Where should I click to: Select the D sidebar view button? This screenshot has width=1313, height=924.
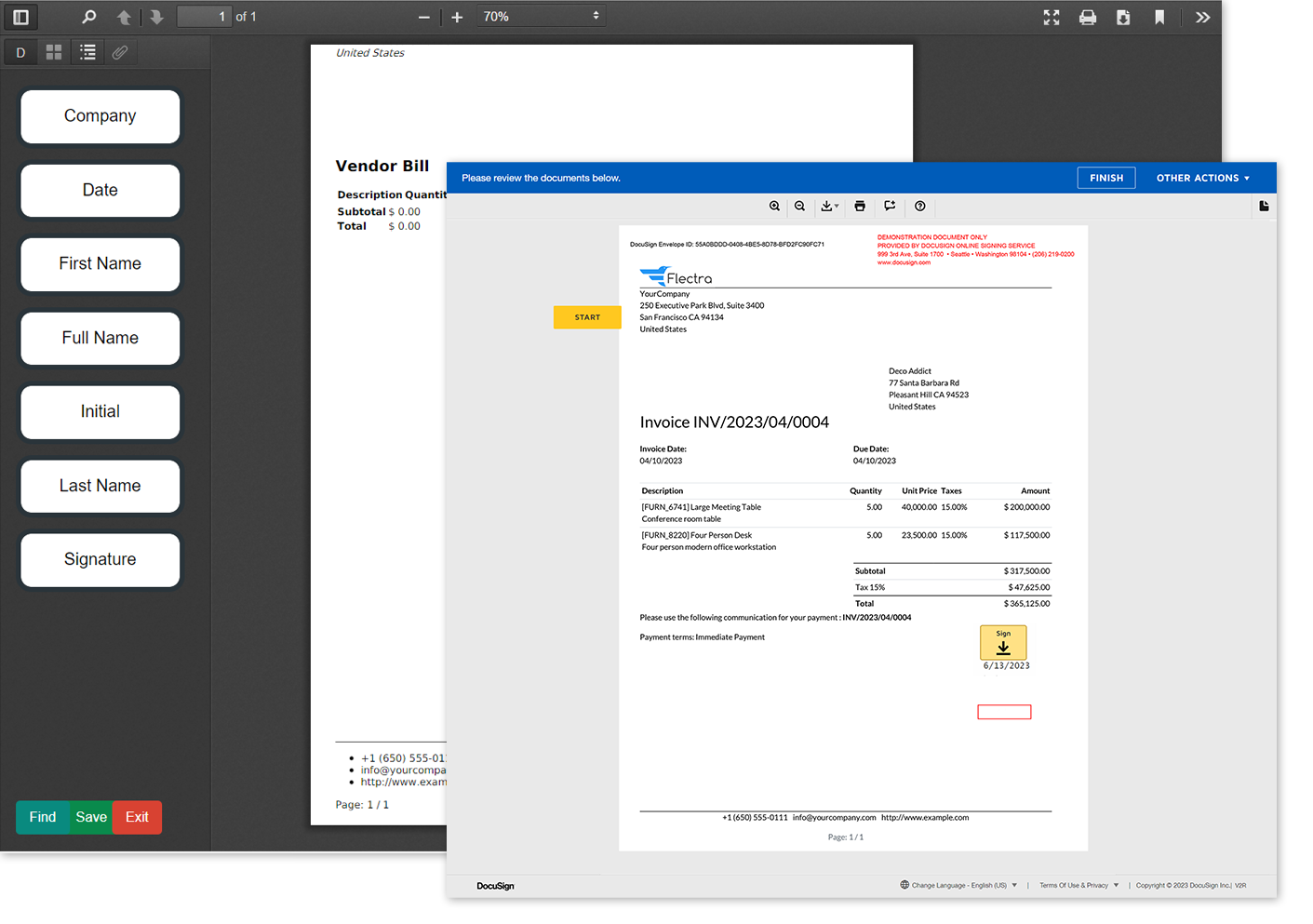pyautogui.click(x=20, y=52)
